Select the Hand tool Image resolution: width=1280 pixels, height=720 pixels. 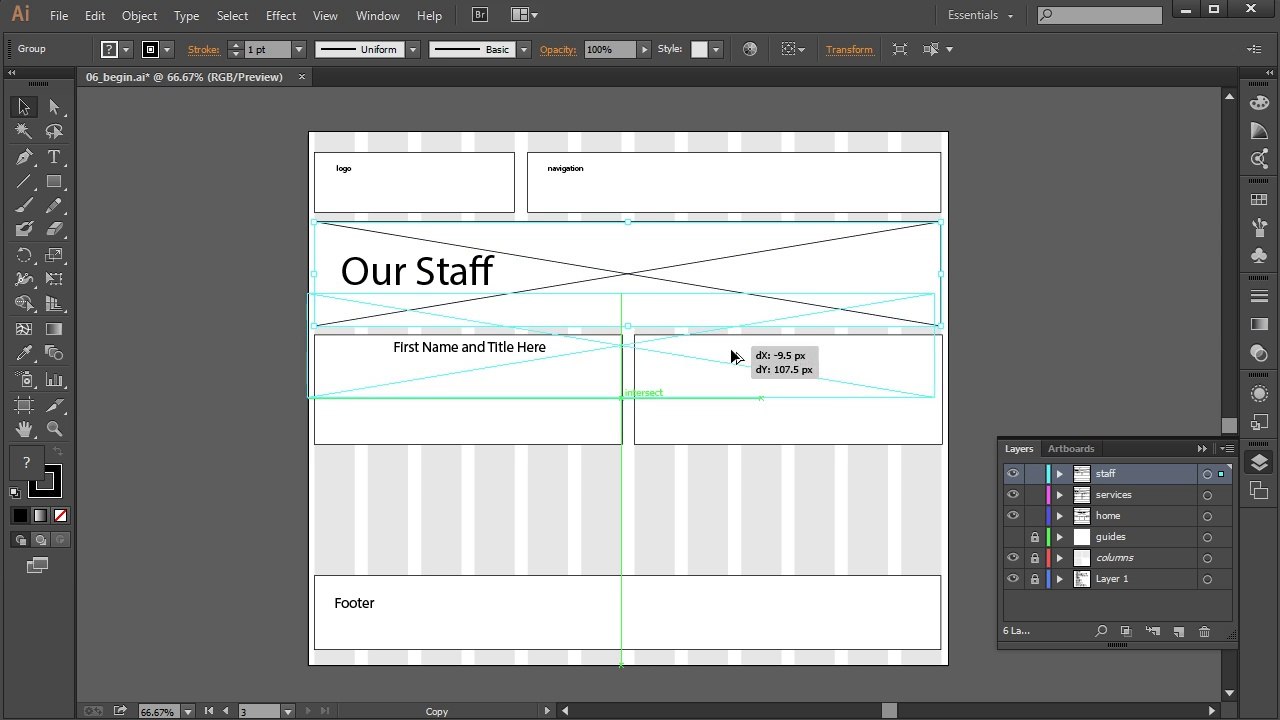tap(24, 429)
